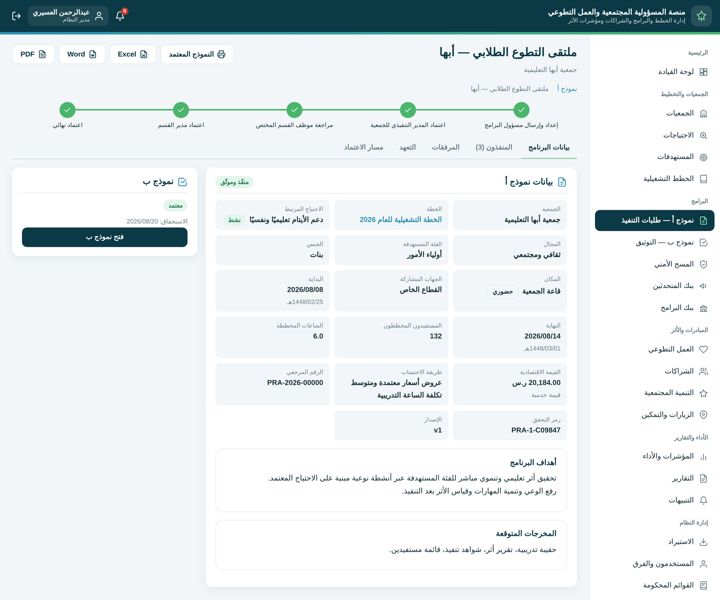Viewport: 720px width, 600px height.
Task: Export as Word document
Action: click(82, 54)
